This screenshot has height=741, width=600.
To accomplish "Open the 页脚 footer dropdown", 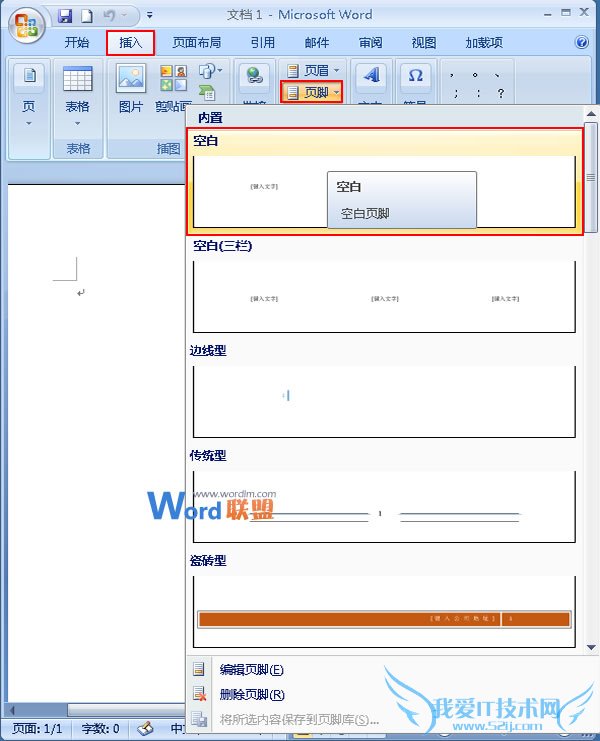I will tap(311, 92).
